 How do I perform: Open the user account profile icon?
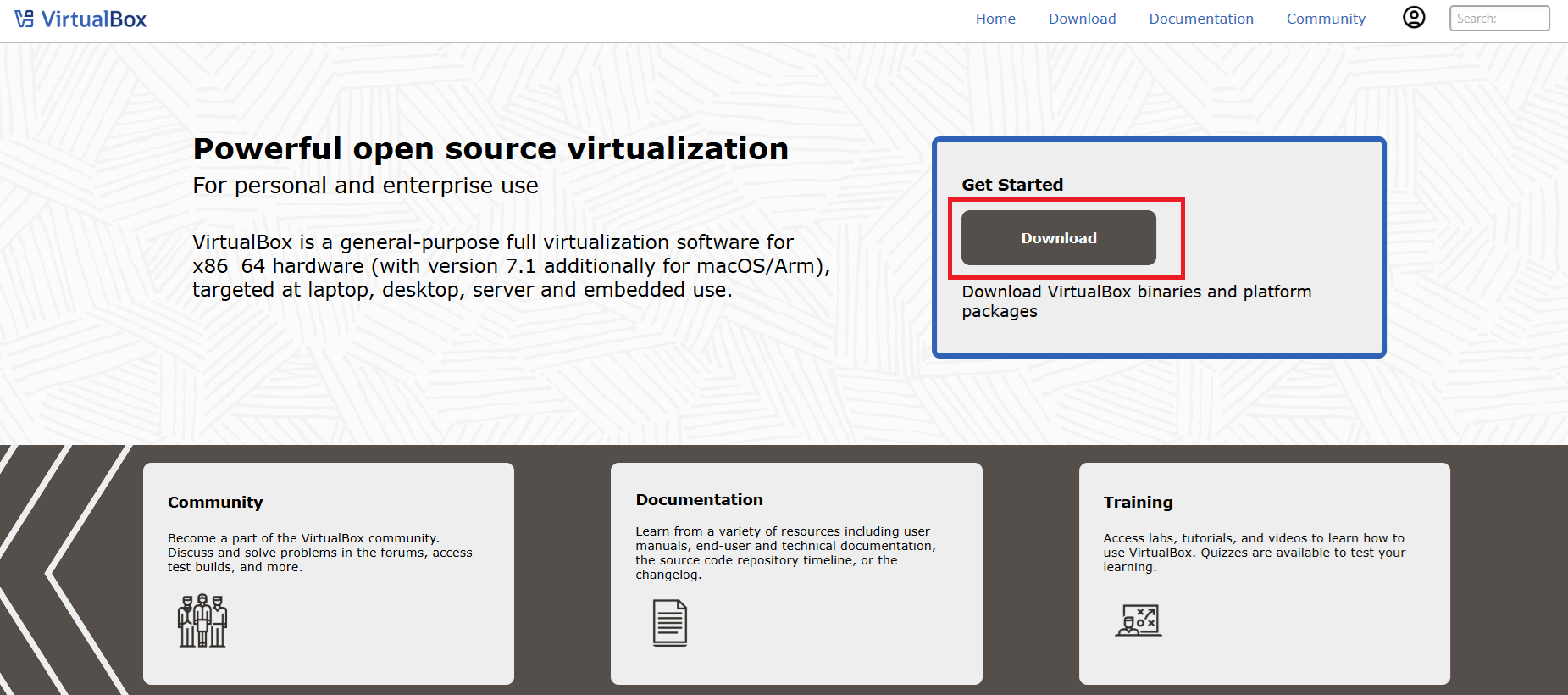click(x=1414, y=17)
